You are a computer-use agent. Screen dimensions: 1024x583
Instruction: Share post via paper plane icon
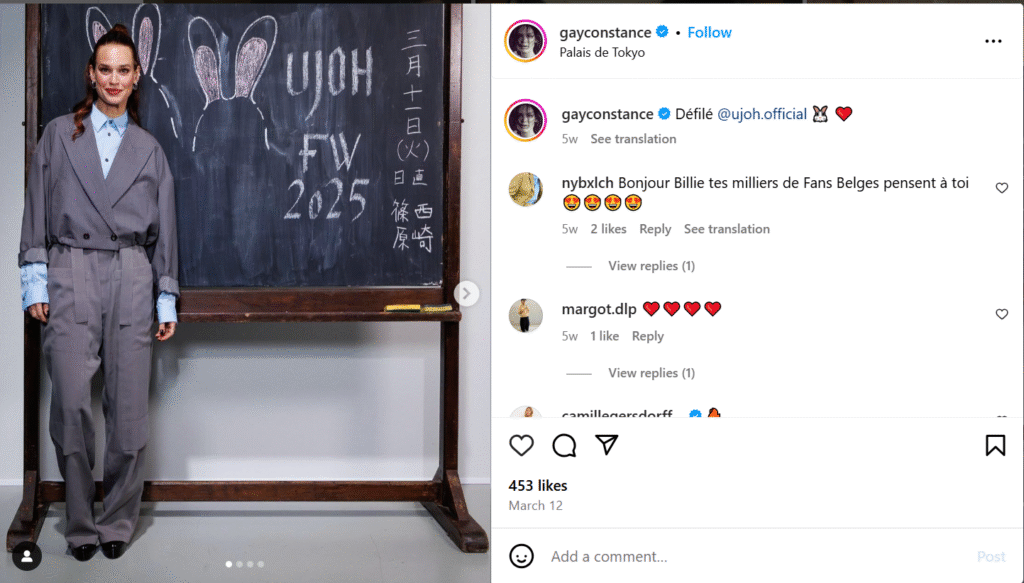(x=607, y=445)
